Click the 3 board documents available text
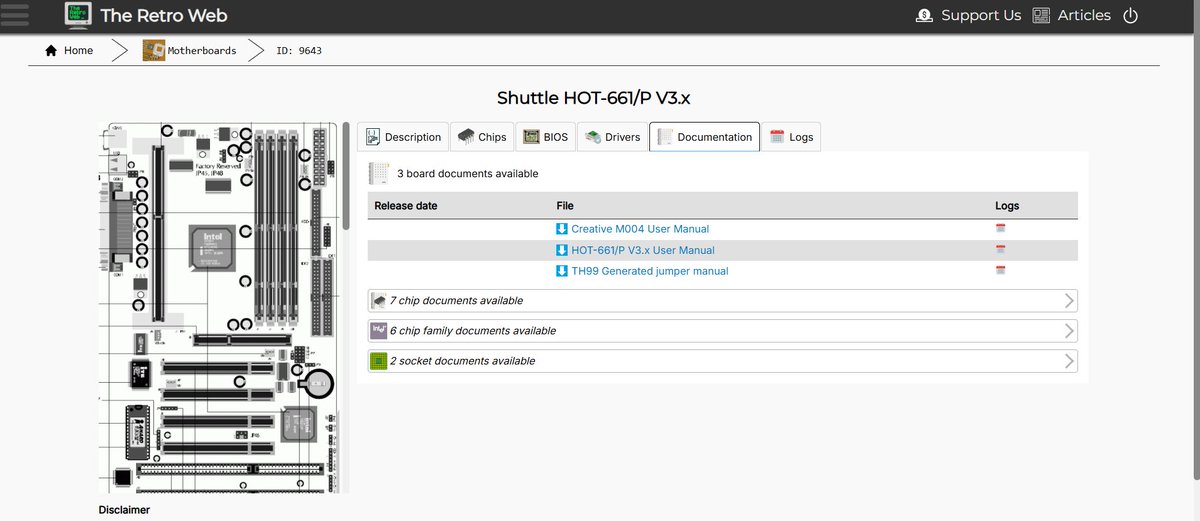Image resolution: width=1200 pixels, height=521 pixels. tap(468, 173)
